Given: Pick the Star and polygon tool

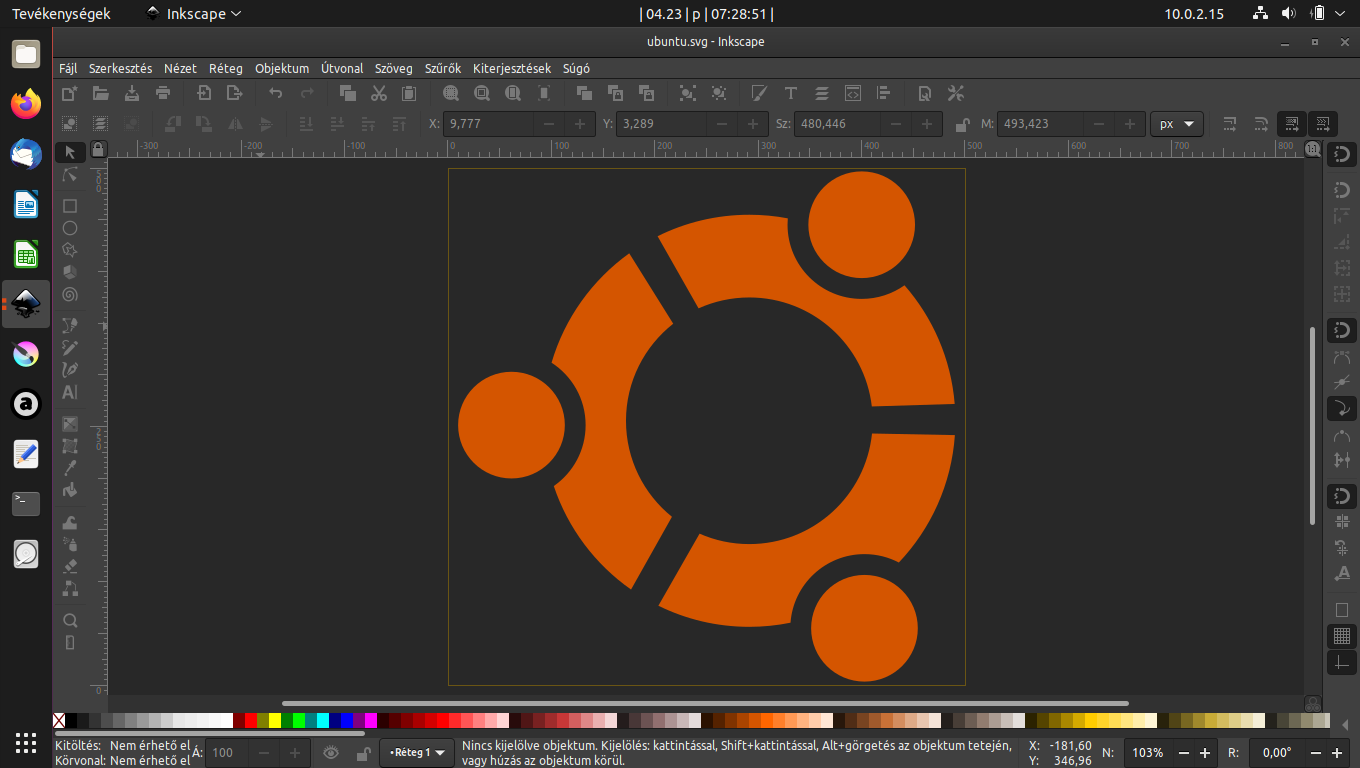Looking at the screenshot, I should click(x=69, y=250).
